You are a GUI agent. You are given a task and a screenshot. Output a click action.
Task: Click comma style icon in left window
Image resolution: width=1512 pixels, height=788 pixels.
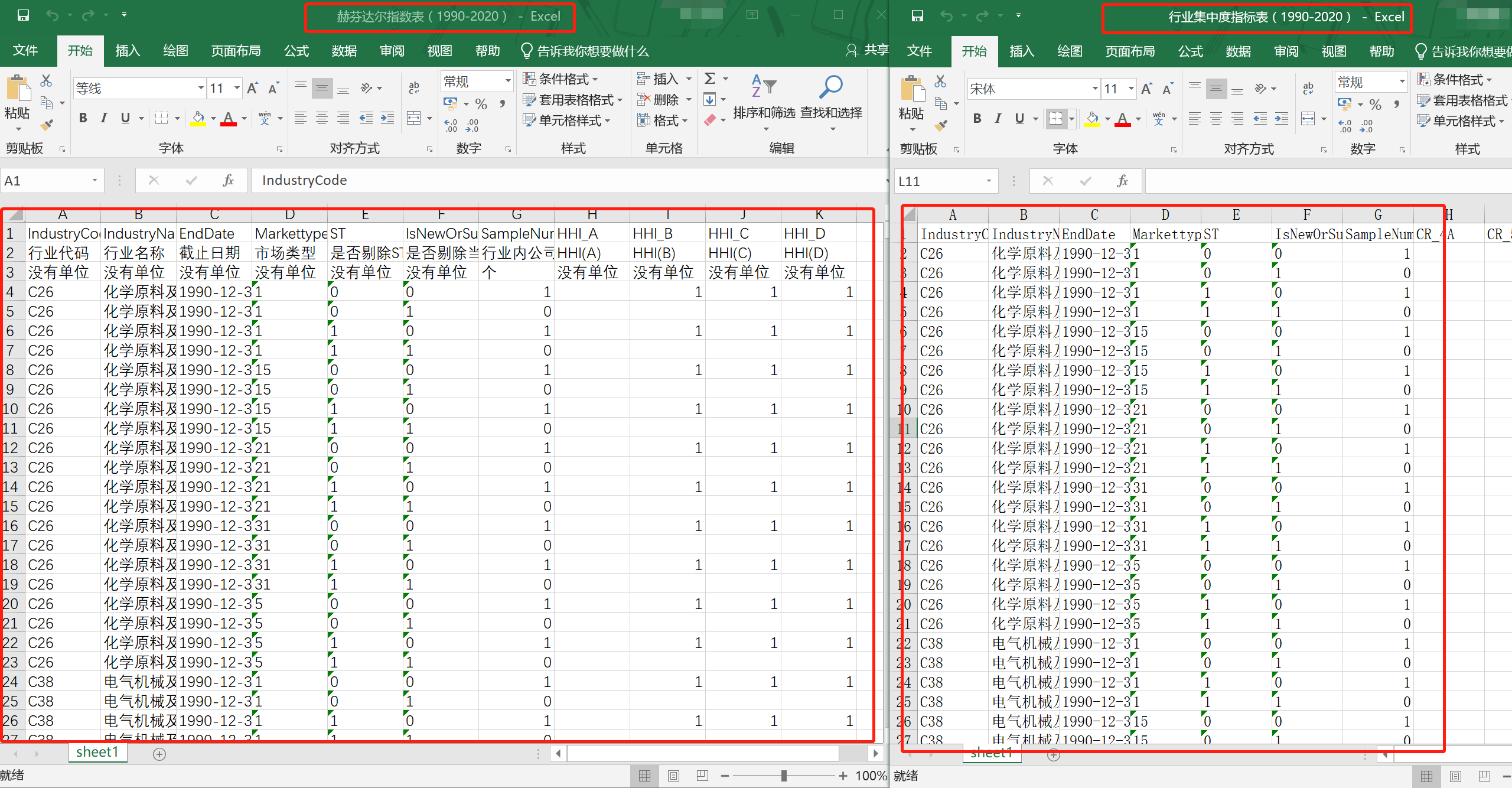click(x=503, y=104)
